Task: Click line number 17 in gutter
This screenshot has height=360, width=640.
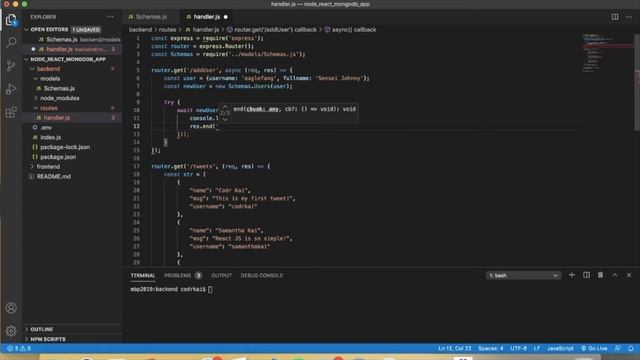Action: (137, 167)
